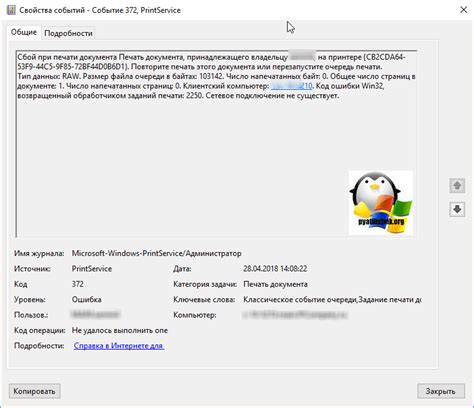The width and height of the screenshot is (474, 408).
Task: Click the event code value 372
Action: click(78, 284)
